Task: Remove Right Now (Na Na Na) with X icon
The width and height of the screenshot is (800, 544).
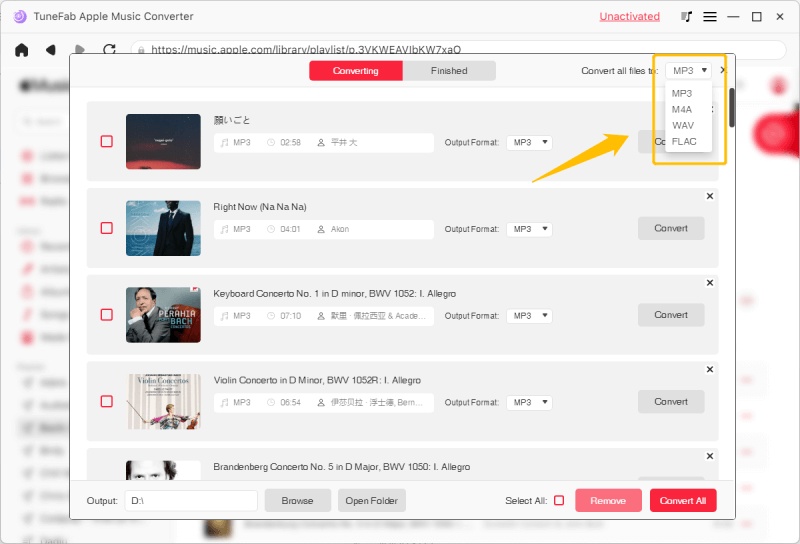Action: pyautogui.click(x=710, y=197)
